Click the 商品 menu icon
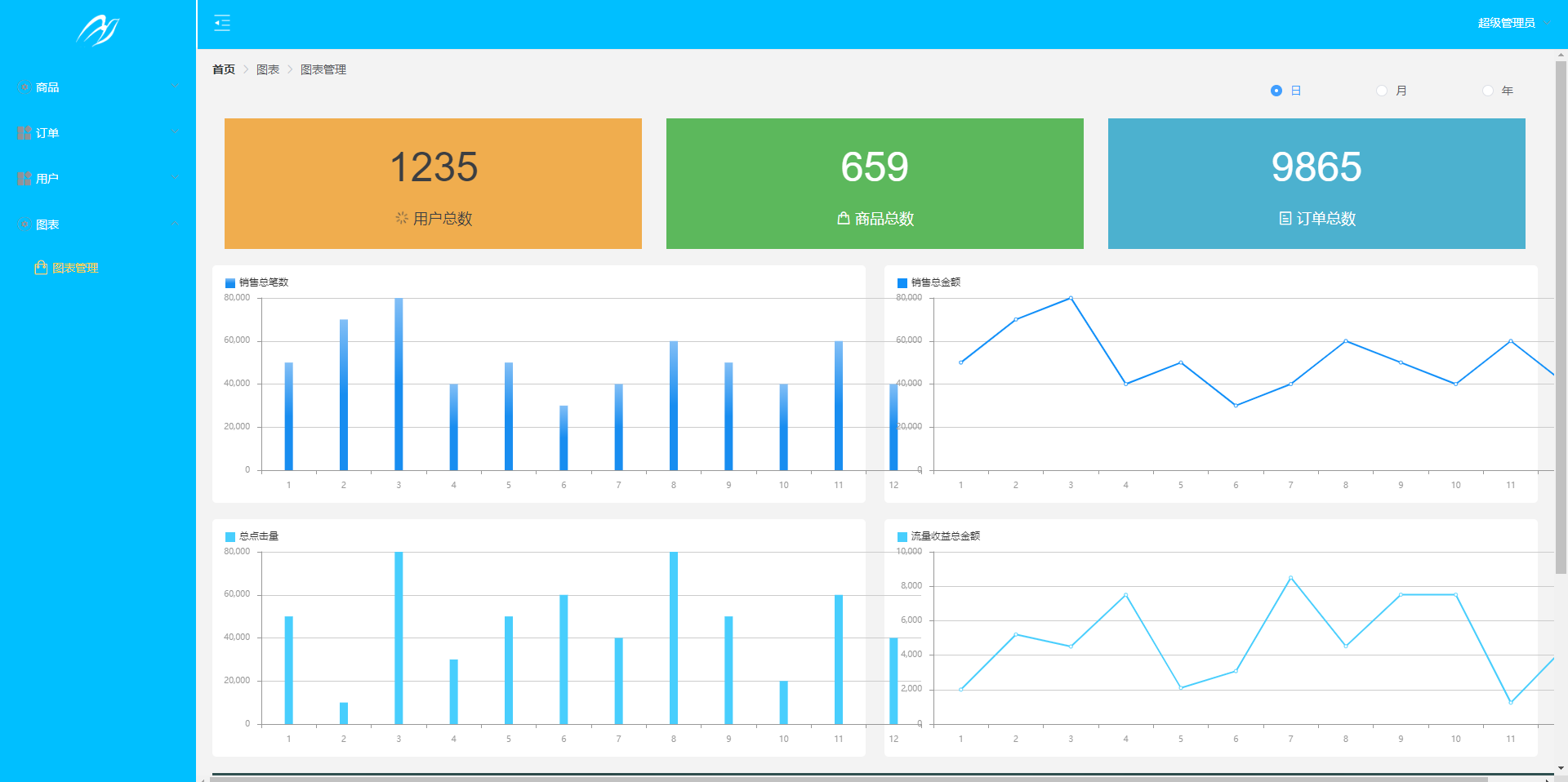Screen dimensions: 1568x782 click(24, 87)
